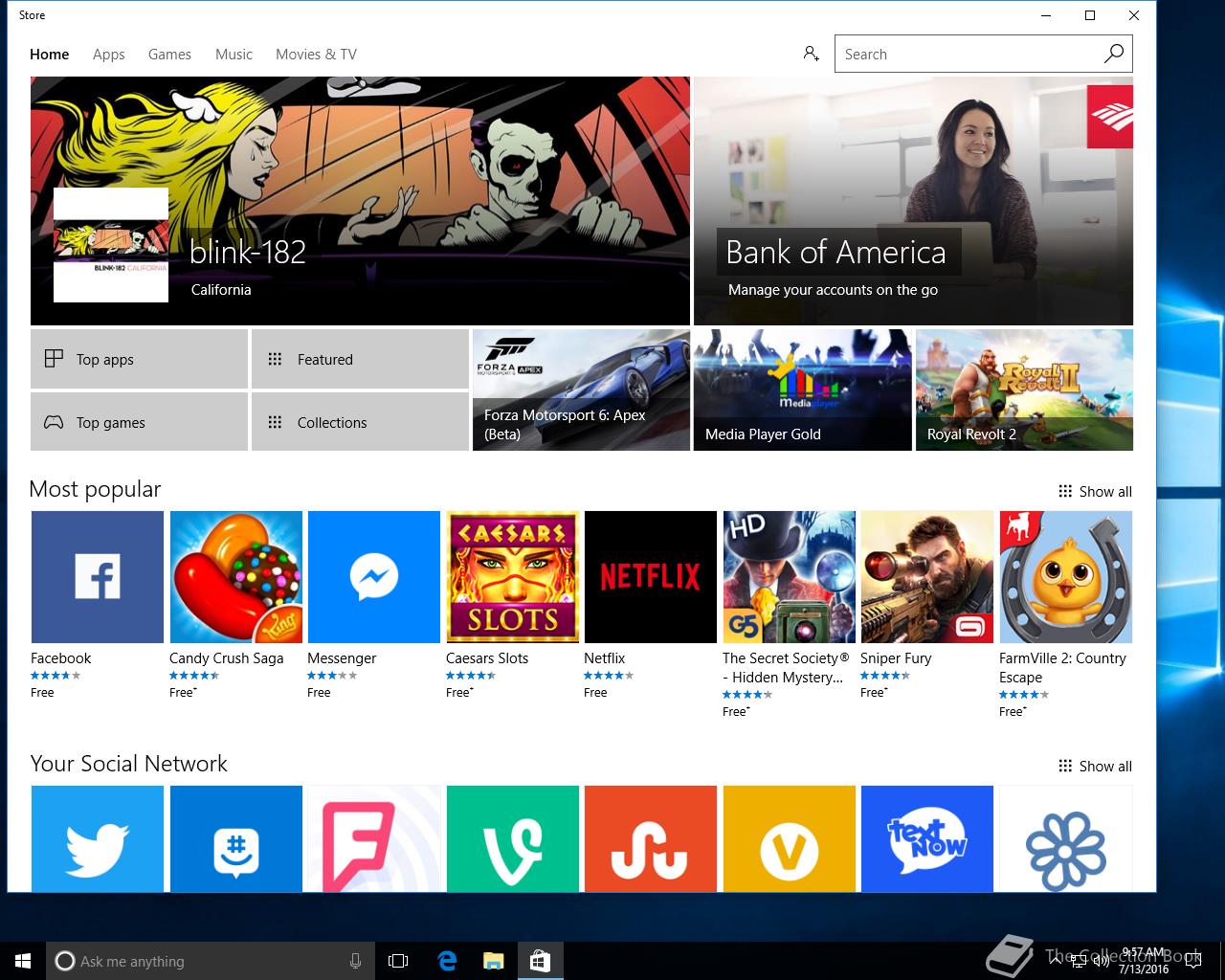Show all Your Social Network apps
Image resolution: width=1225 pixels, height=980 pixels.
tap(1095, 766)
